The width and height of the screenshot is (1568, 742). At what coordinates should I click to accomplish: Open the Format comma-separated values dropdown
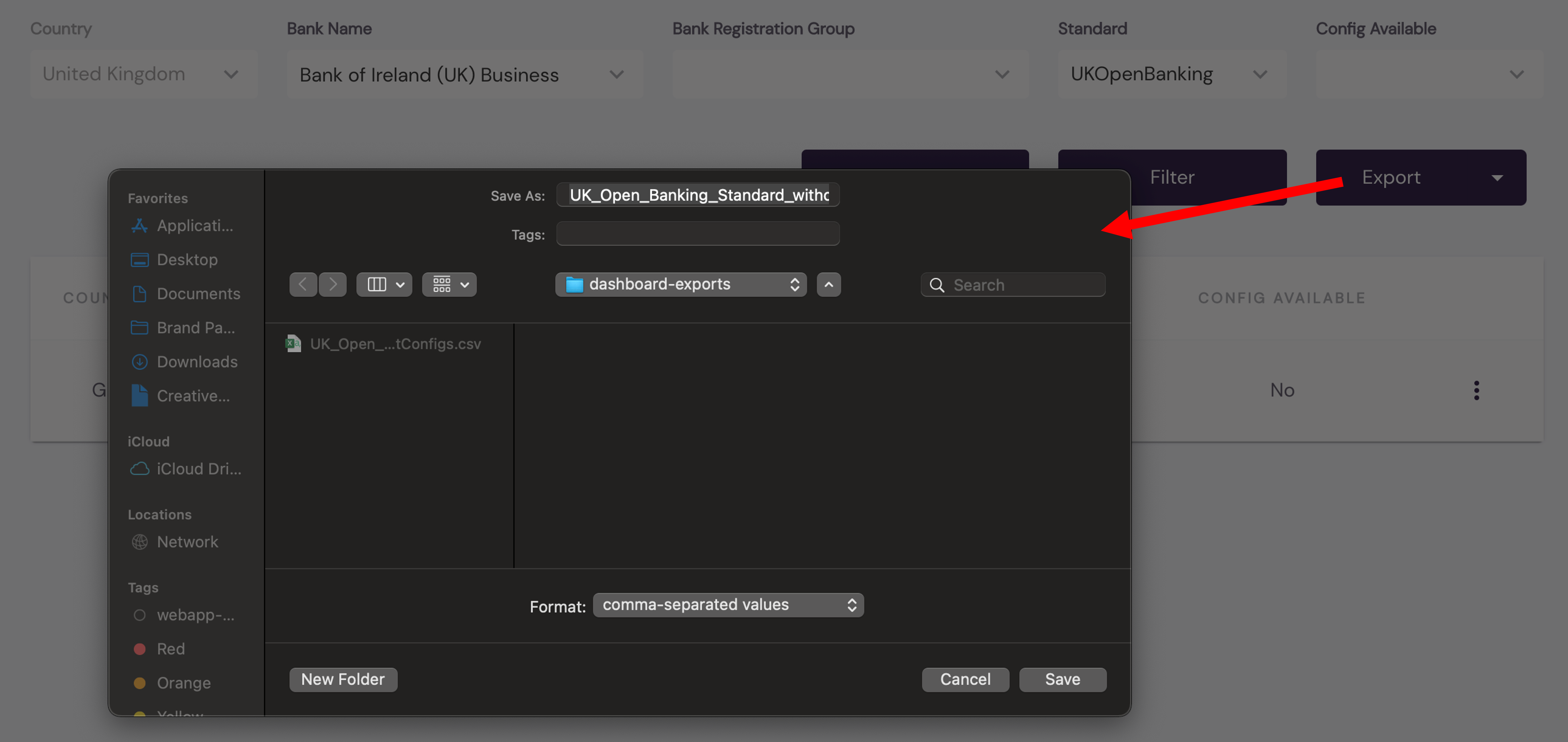click(728, 605)
